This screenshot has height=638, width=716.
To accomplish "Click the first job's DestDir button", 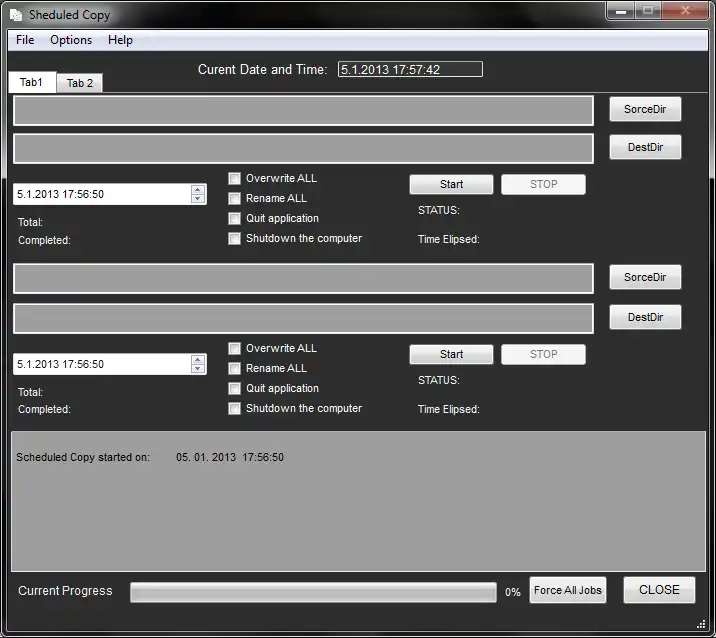I will (645, 147).
